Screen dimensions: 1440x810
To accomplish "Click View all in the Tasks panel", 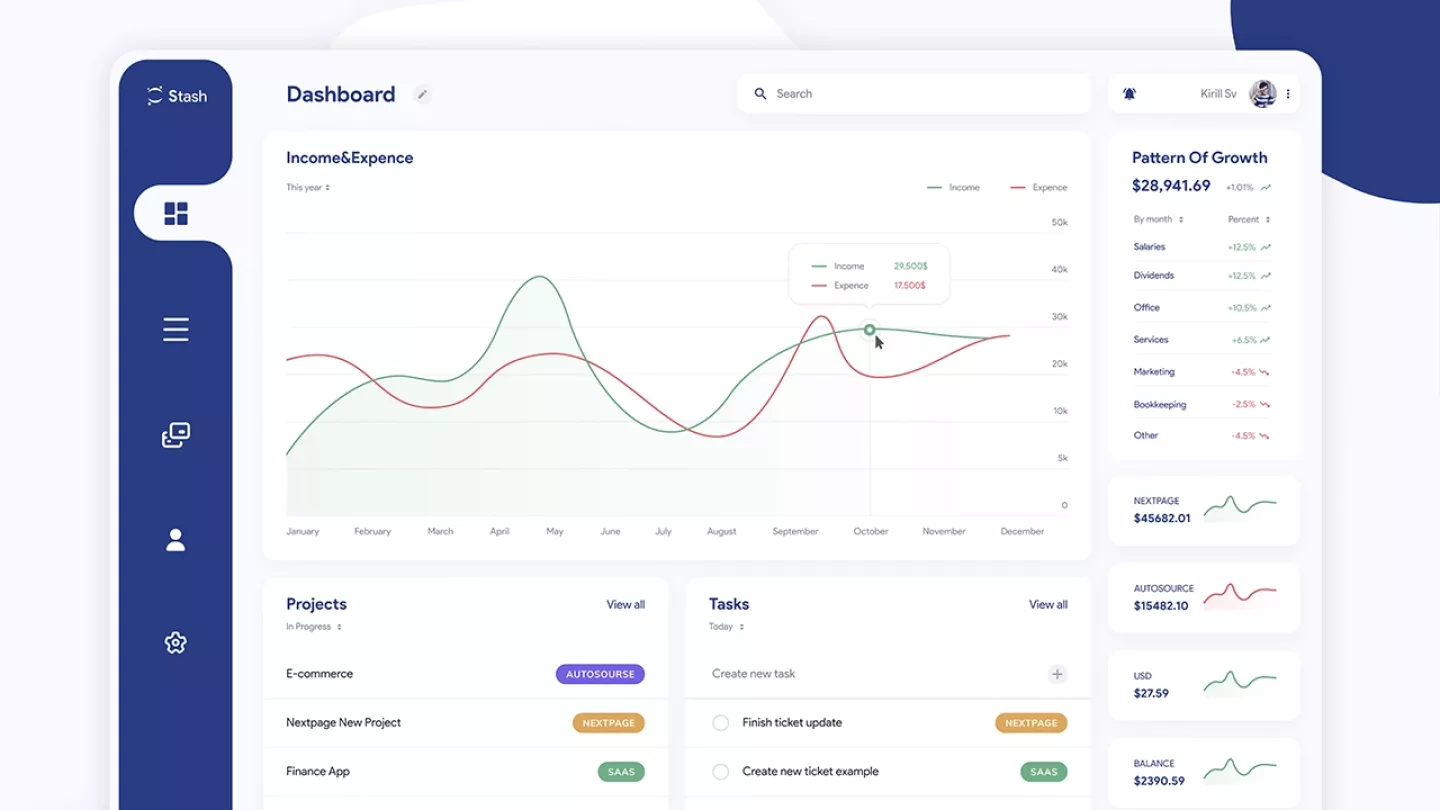I will click(x=1048, y=604).
